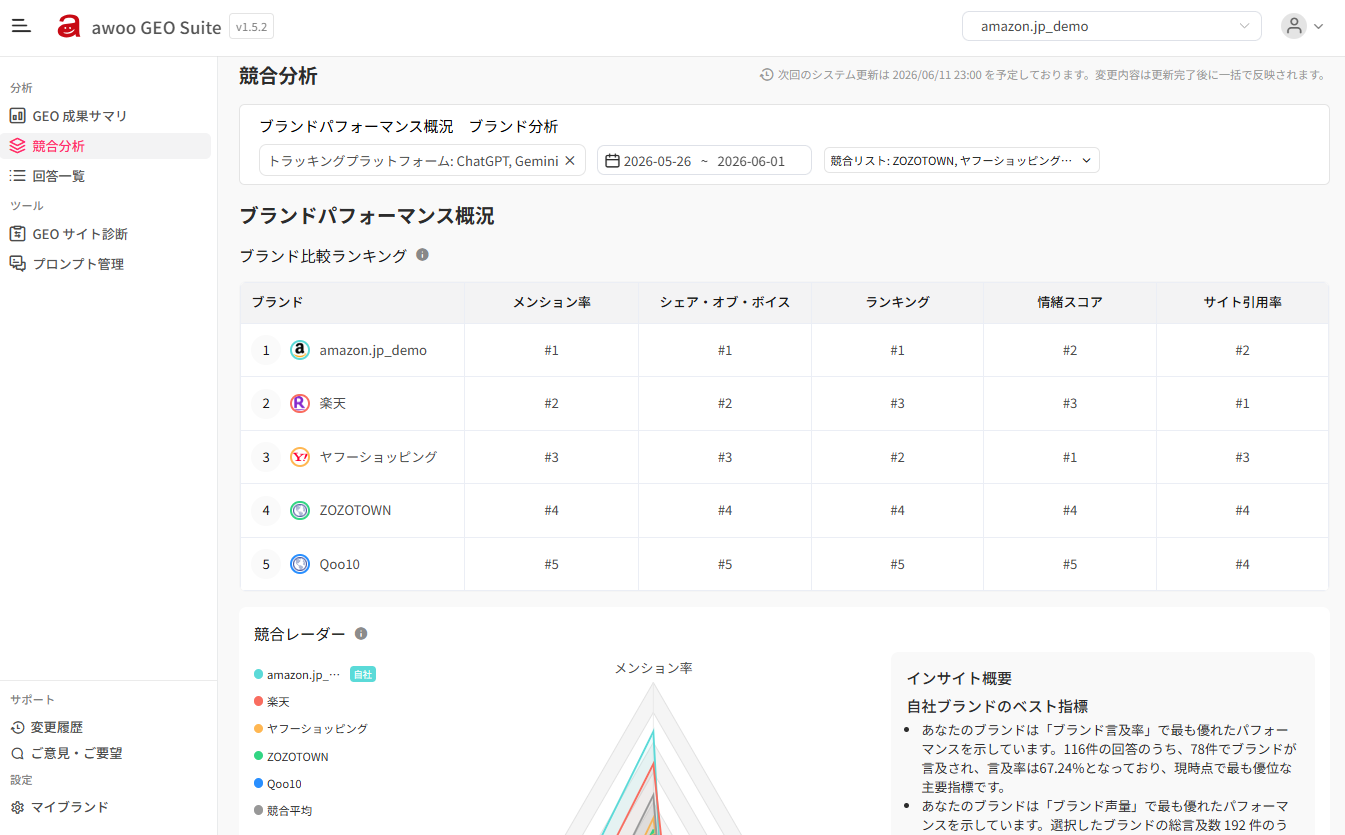This screenshot has height=835, width=1345.
Task: Toggle 競合平均 legend item in radar
Action: (283, 811)
